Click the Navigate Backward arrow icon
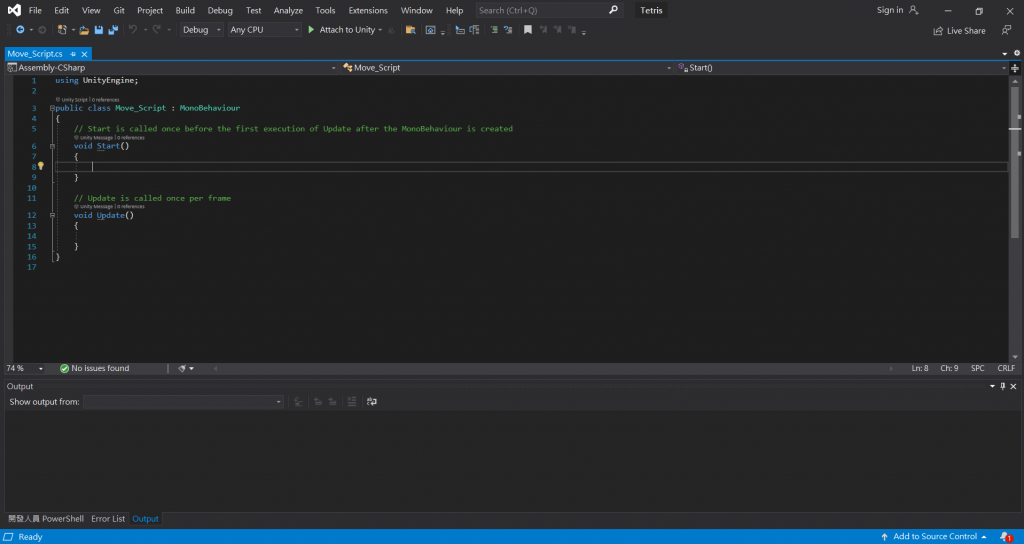1024x544 pixels. pos(20,29)
